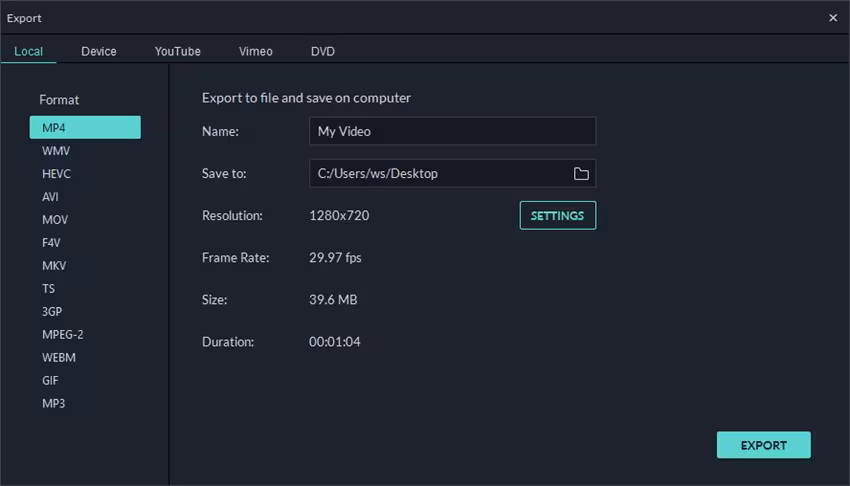Select MP4 format
850x486 pixels.
coord(85,128)
